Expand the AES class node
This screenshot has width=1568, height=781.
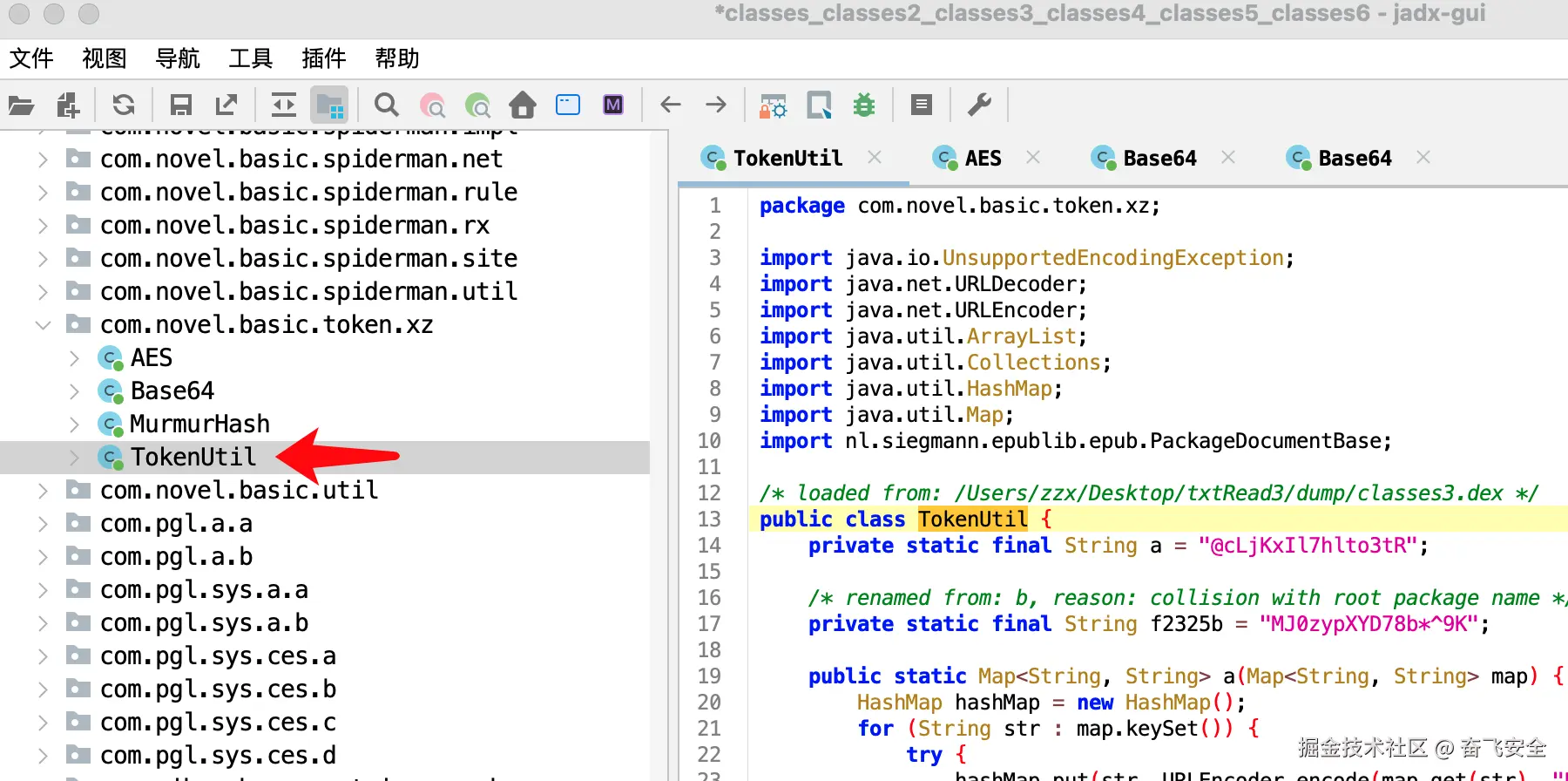tap(75, 358)
